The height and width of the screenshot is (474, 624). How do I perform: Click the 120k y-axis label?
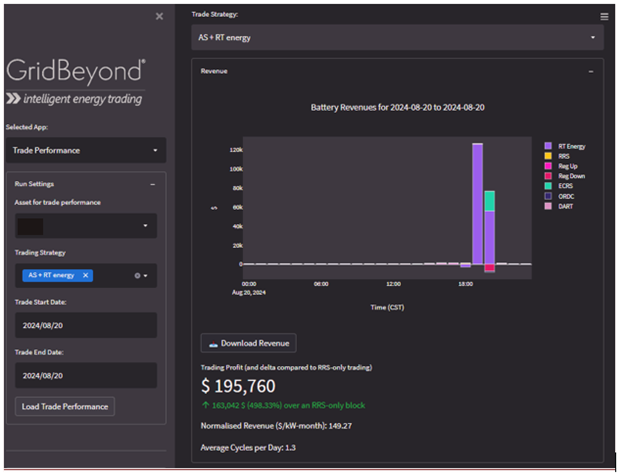coord(236,150)
